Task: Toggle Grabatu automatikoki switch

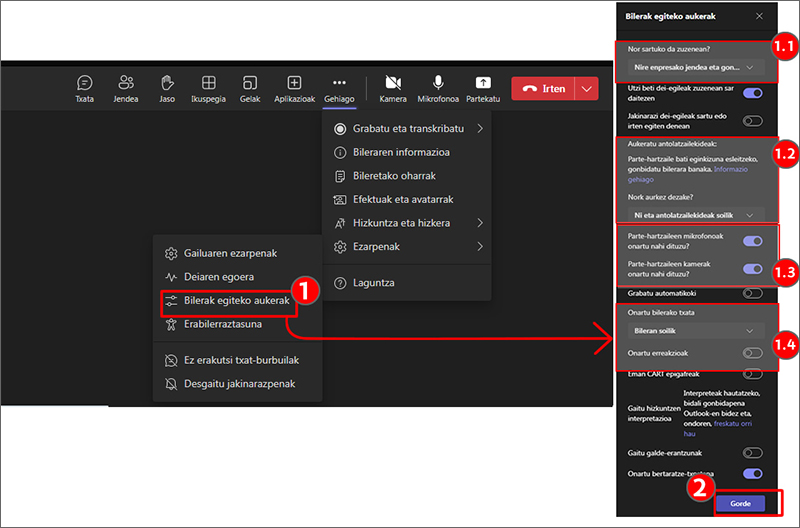Action: (x=752, y=293)
